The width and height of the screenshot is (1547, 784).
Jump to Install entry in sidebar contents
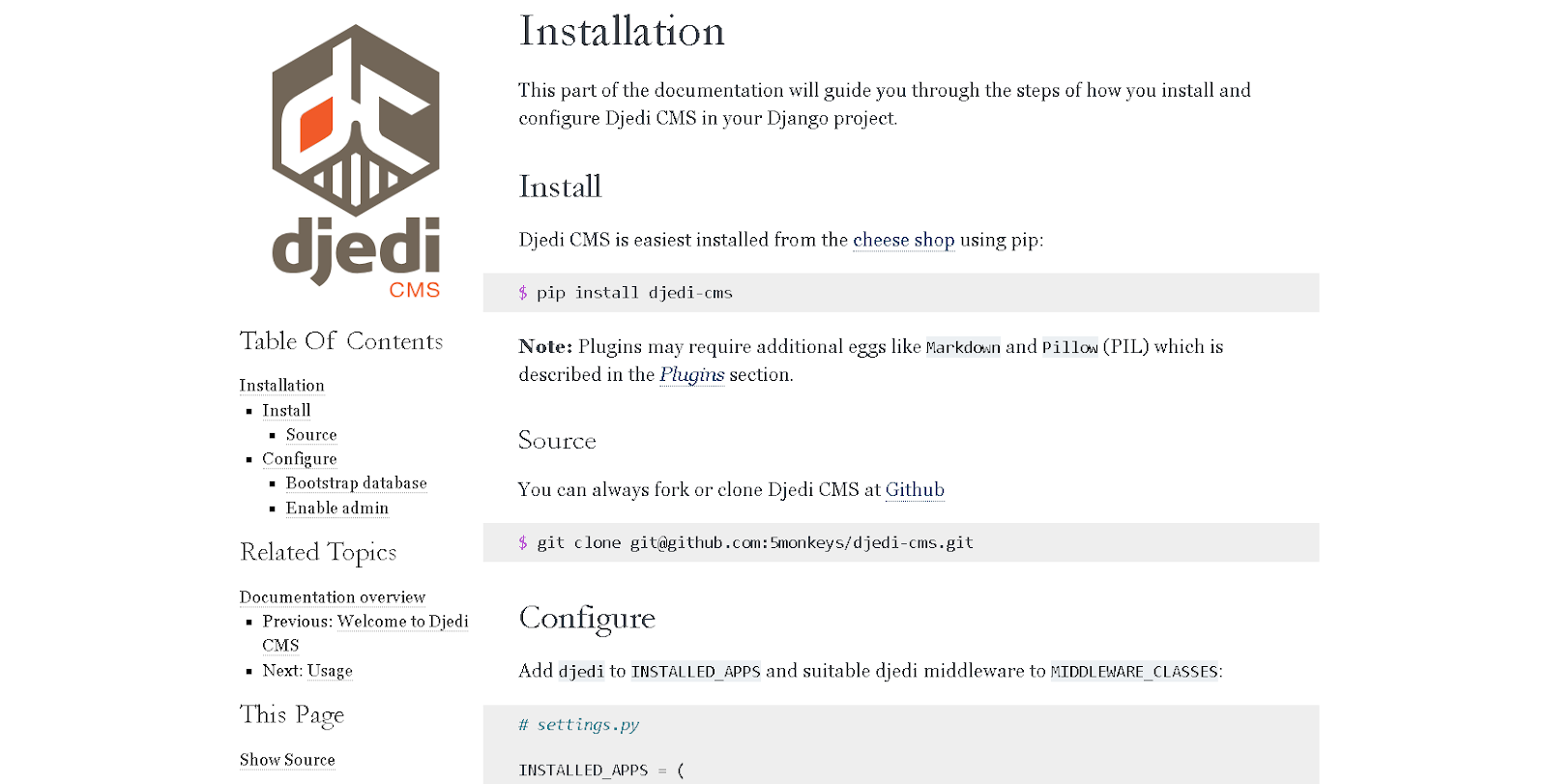pyautogui.click(x=286, y=411)
